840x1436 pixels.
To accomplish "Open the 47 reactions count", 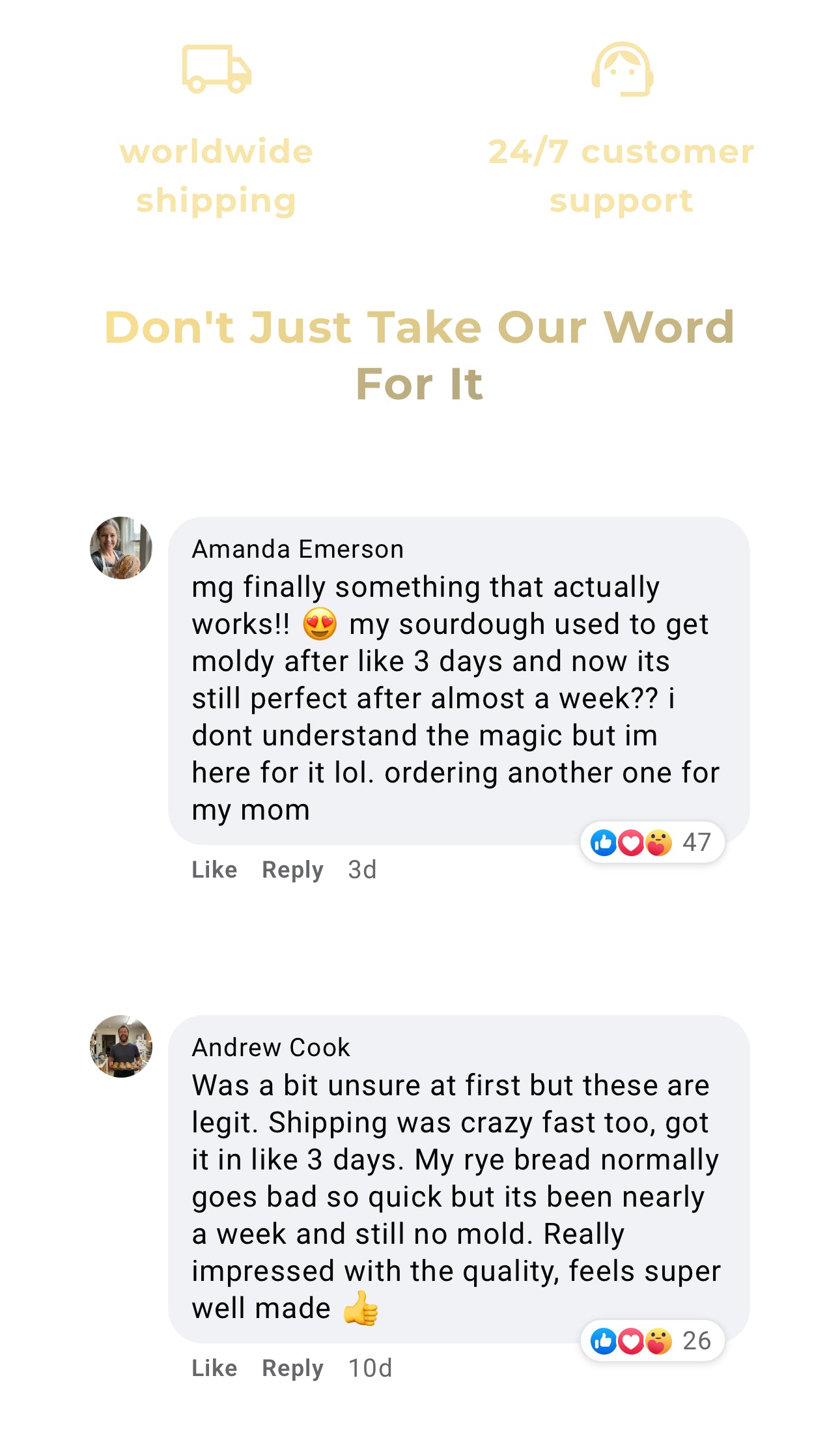I will (x=696, y=842).
